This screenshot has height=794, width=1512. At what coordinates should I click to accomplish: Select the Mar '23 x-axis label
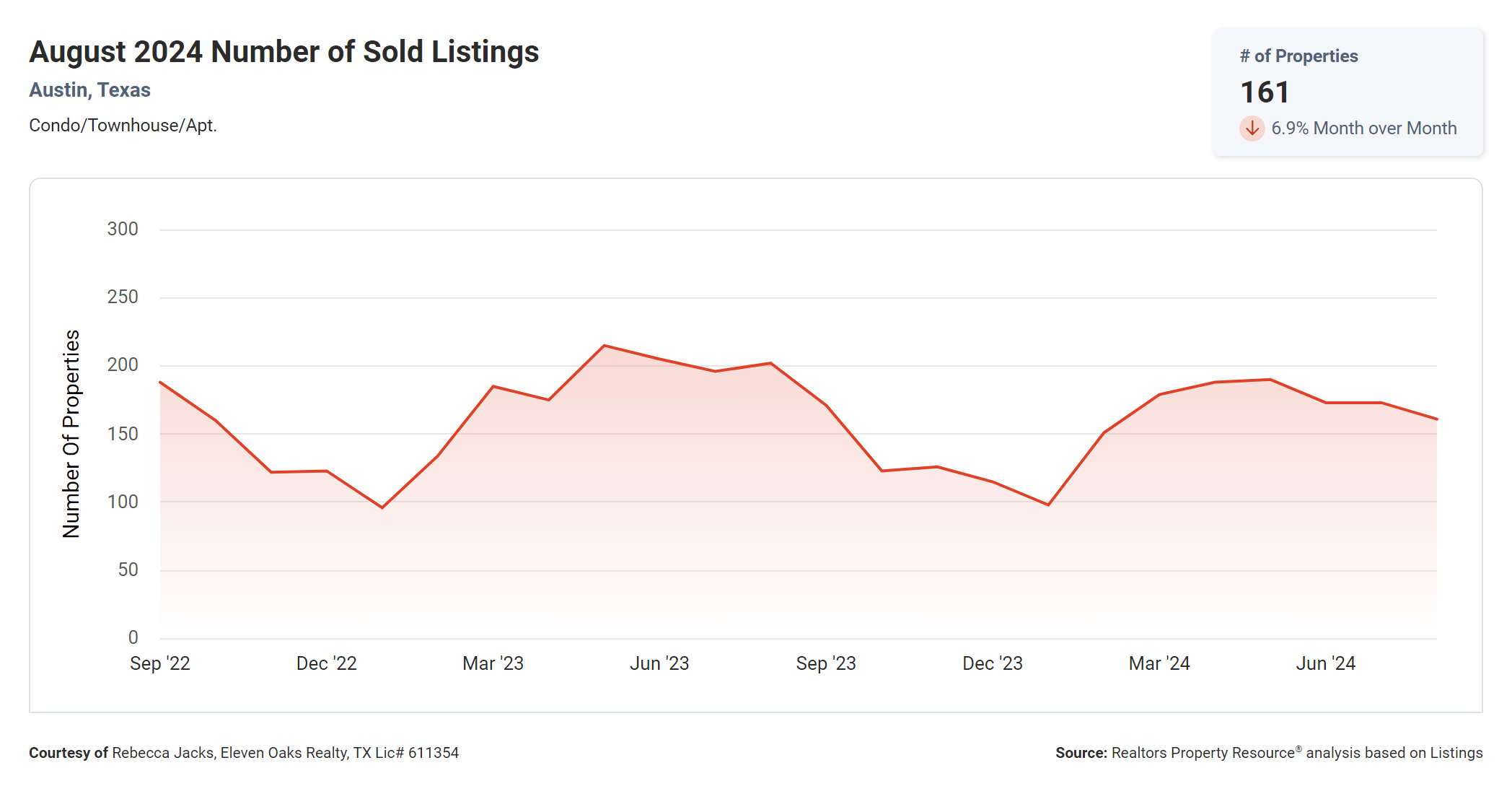(493, 663)
